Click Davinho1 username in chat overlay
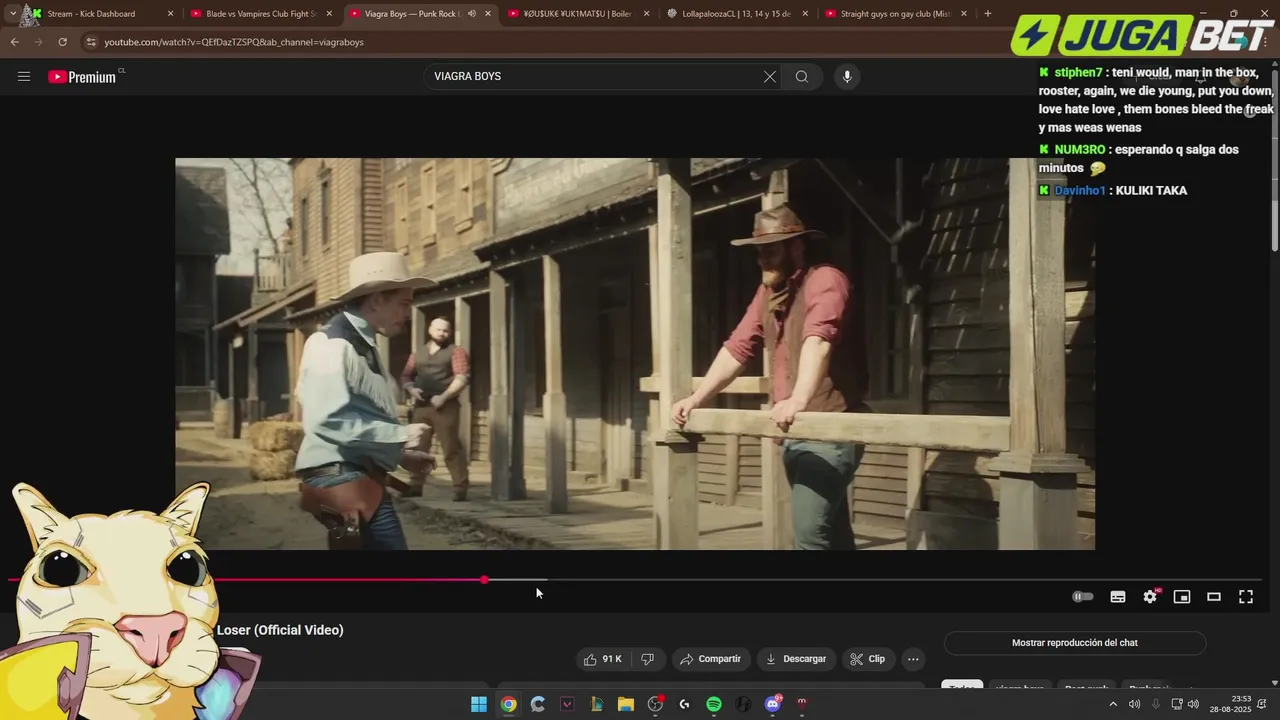This screenshot has width=1280, height=720. click(1080, 190)
